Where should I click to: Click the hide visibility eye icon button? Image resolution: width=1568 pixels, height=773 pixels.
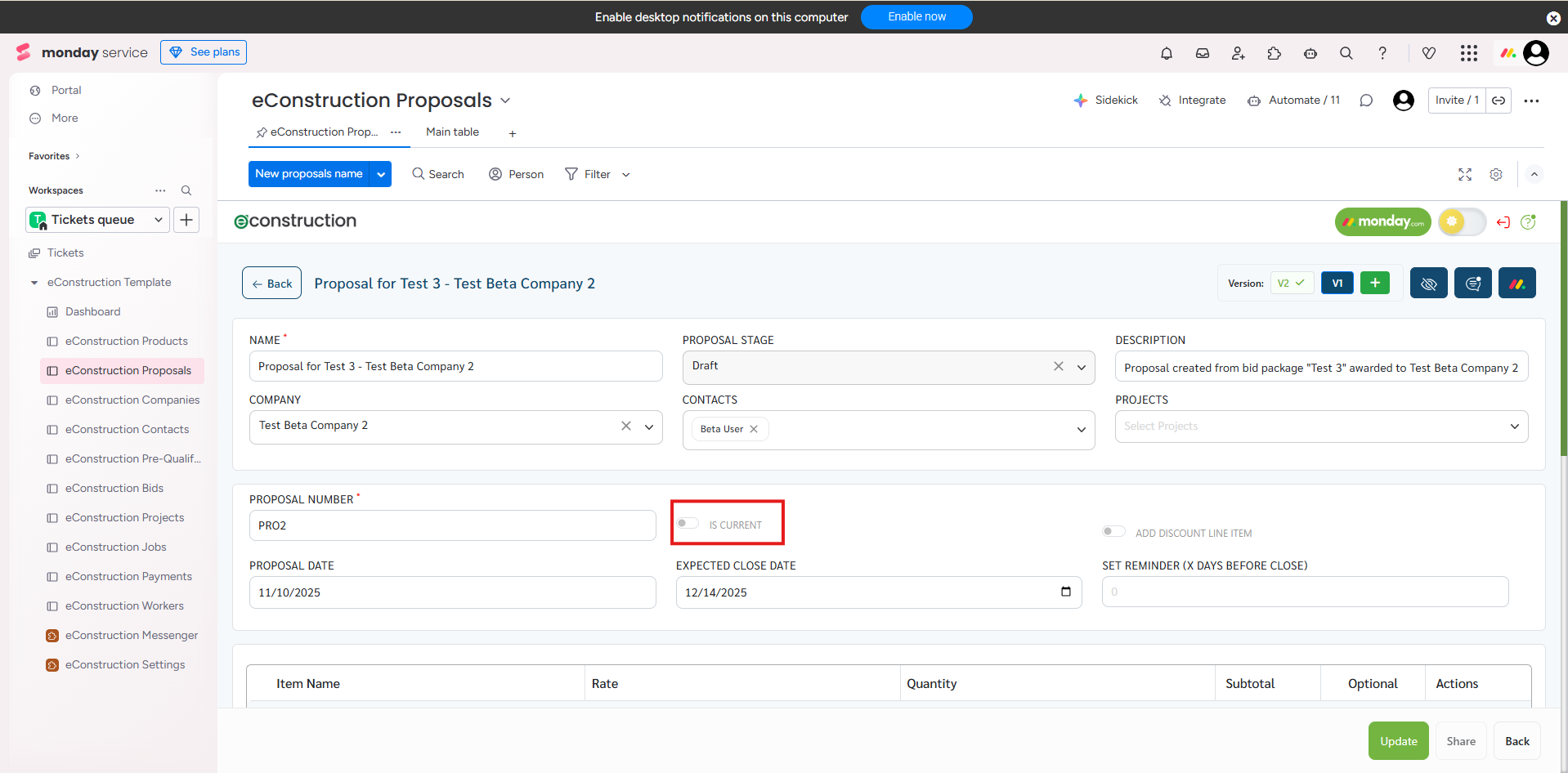1428,284
